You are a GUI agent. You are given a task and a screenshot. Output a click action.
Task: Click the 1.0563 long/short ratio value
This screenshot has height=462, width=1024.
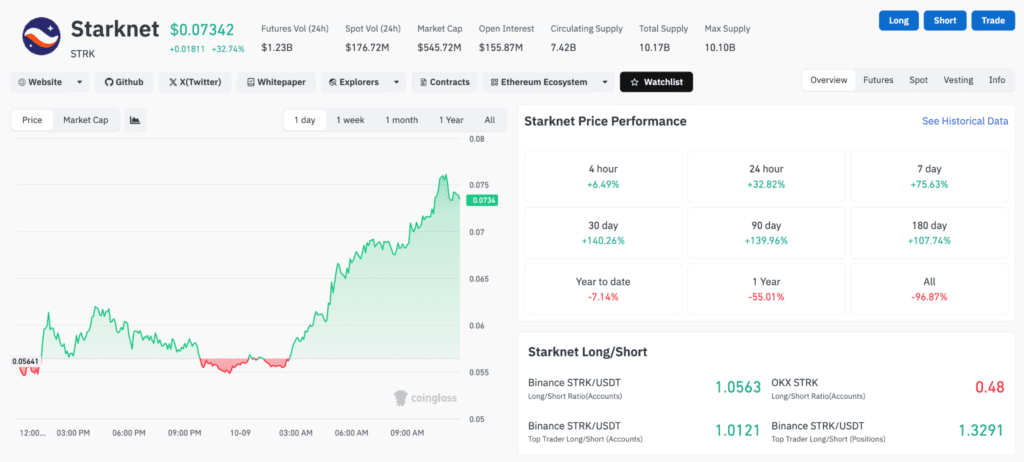(738, 388)
